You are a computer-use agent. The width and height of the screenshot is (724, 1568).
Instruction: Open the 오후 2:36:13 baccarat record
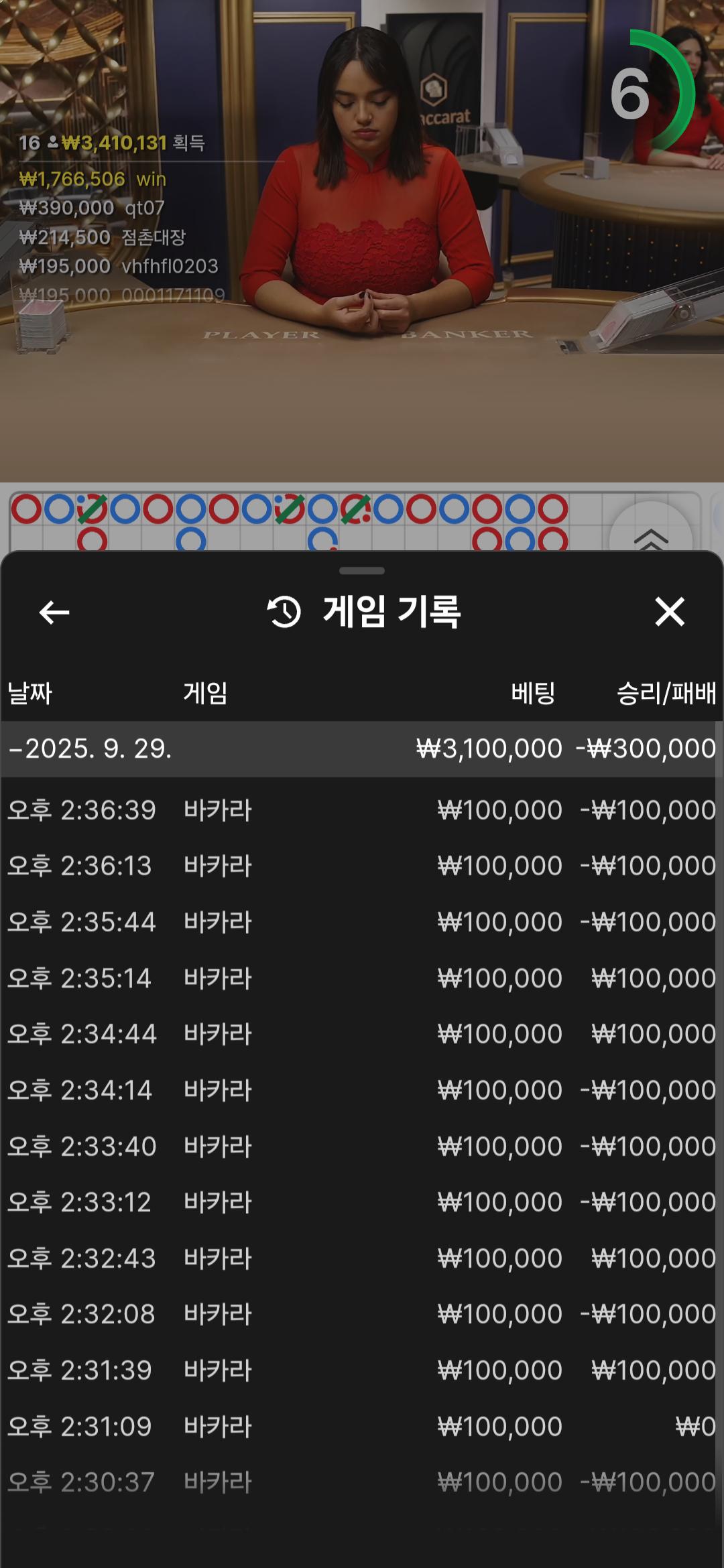(362, 866)
